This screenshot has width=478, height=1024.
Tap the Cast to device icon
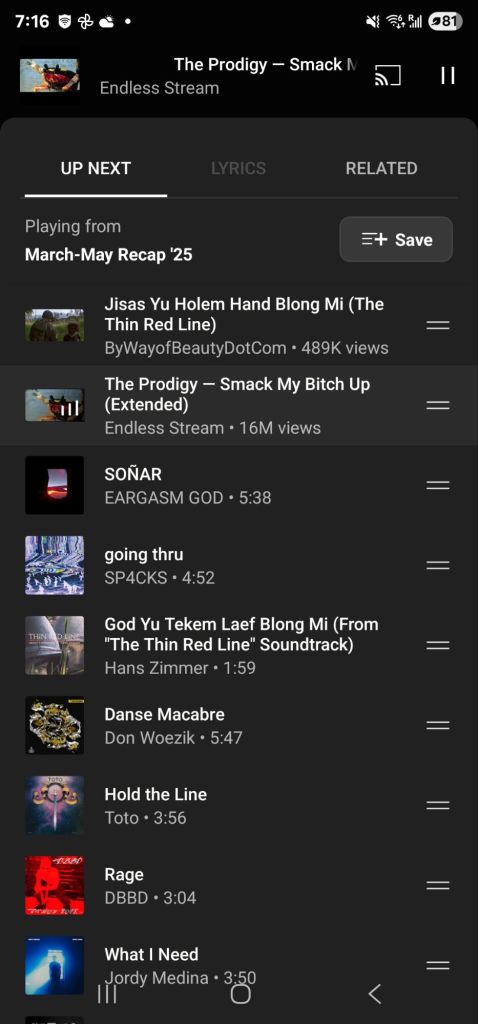[x=387, y=76]
